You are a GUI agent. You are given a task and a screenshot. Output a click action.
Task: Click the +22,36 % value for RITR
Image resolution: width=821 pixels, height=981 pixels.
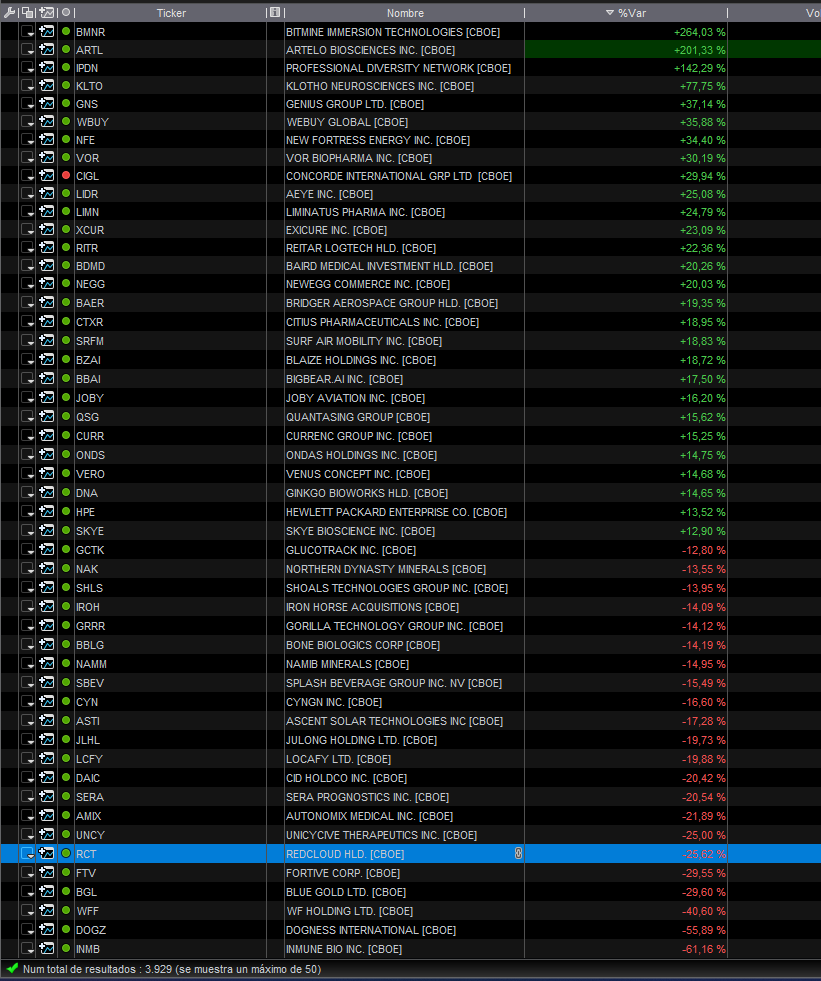click(702, 248)
